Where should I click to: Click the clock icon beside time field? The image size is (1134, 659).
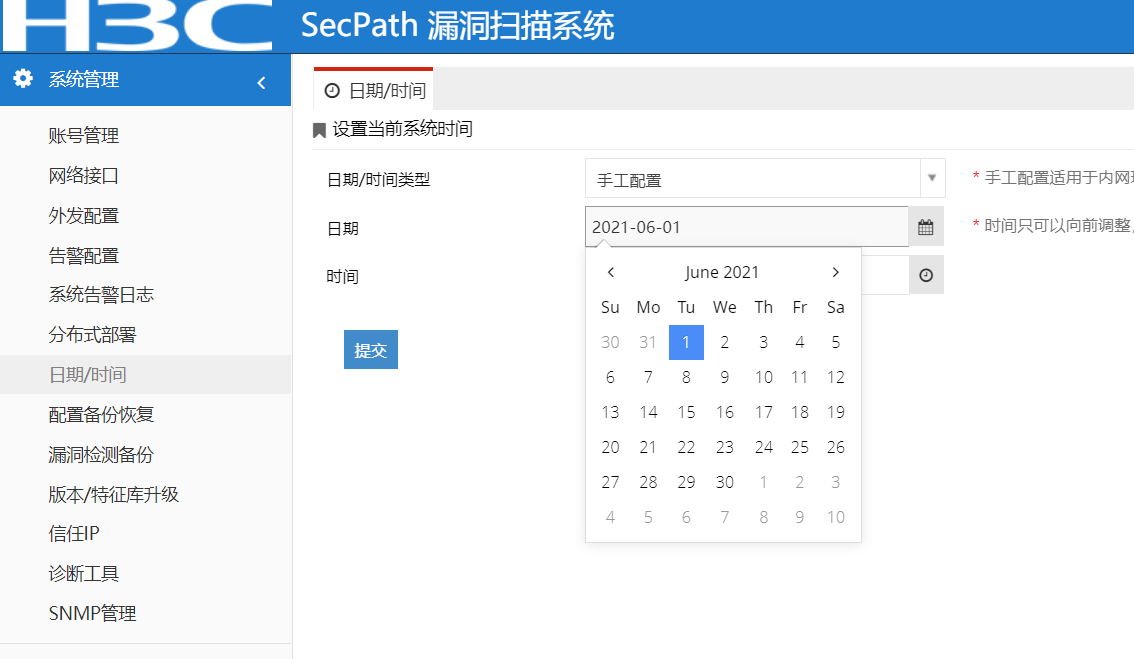926,275
